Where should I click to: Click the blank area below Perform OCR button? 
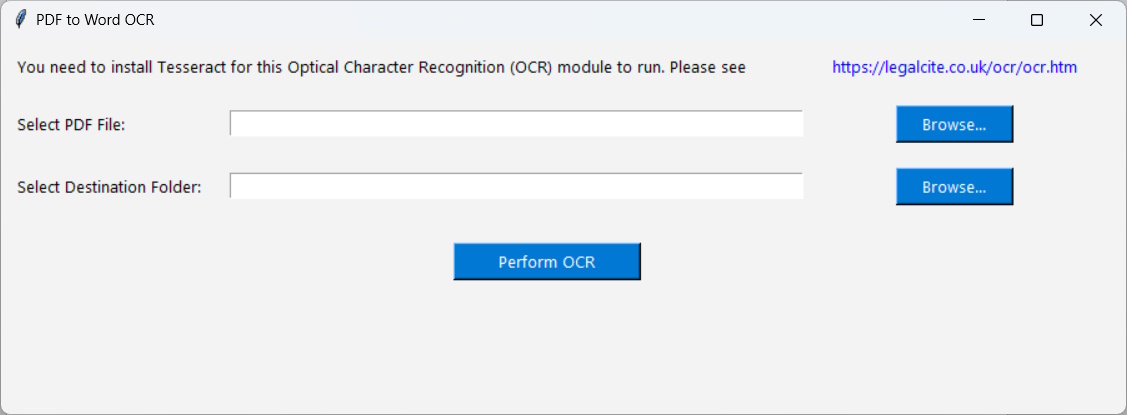(546, 345)
